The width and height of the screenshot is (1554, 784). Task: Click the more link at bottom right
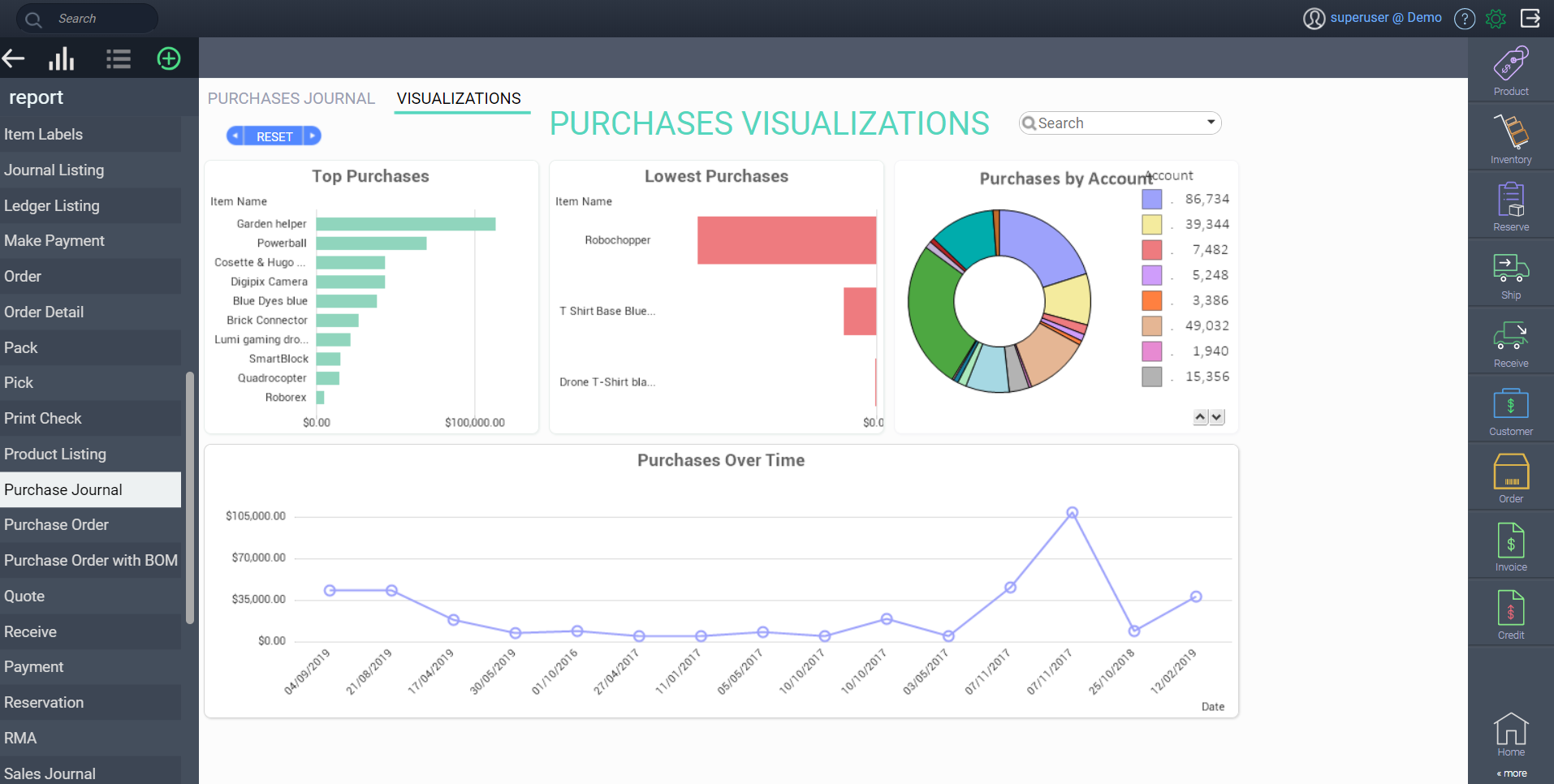point(1512,773)
